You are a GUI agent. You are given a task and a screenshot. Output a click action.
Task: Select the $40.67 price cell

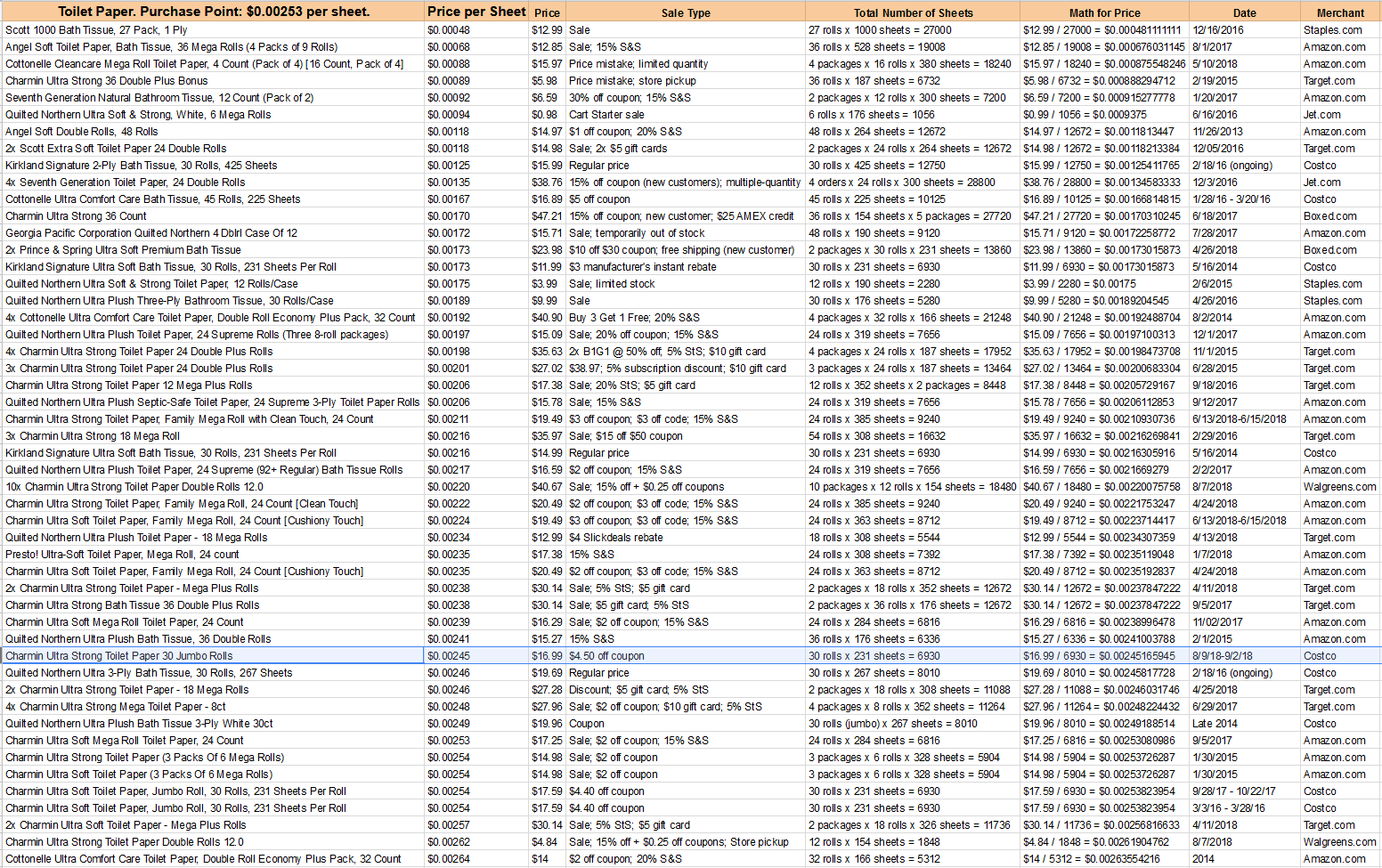[547, 486]
